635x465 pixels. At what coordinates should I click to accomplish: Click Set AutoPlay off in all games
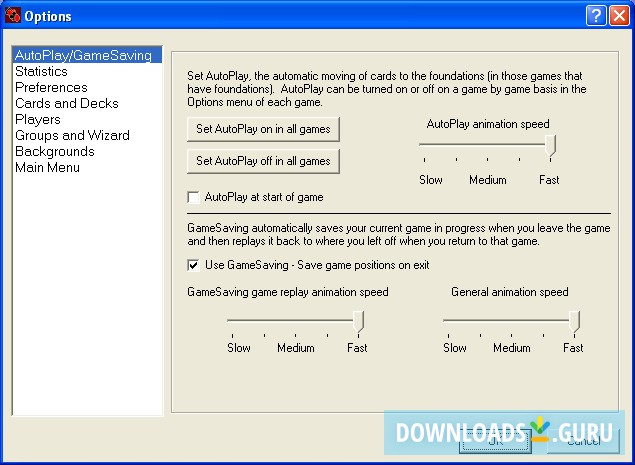pyautogui.click(x=263, y=161)
